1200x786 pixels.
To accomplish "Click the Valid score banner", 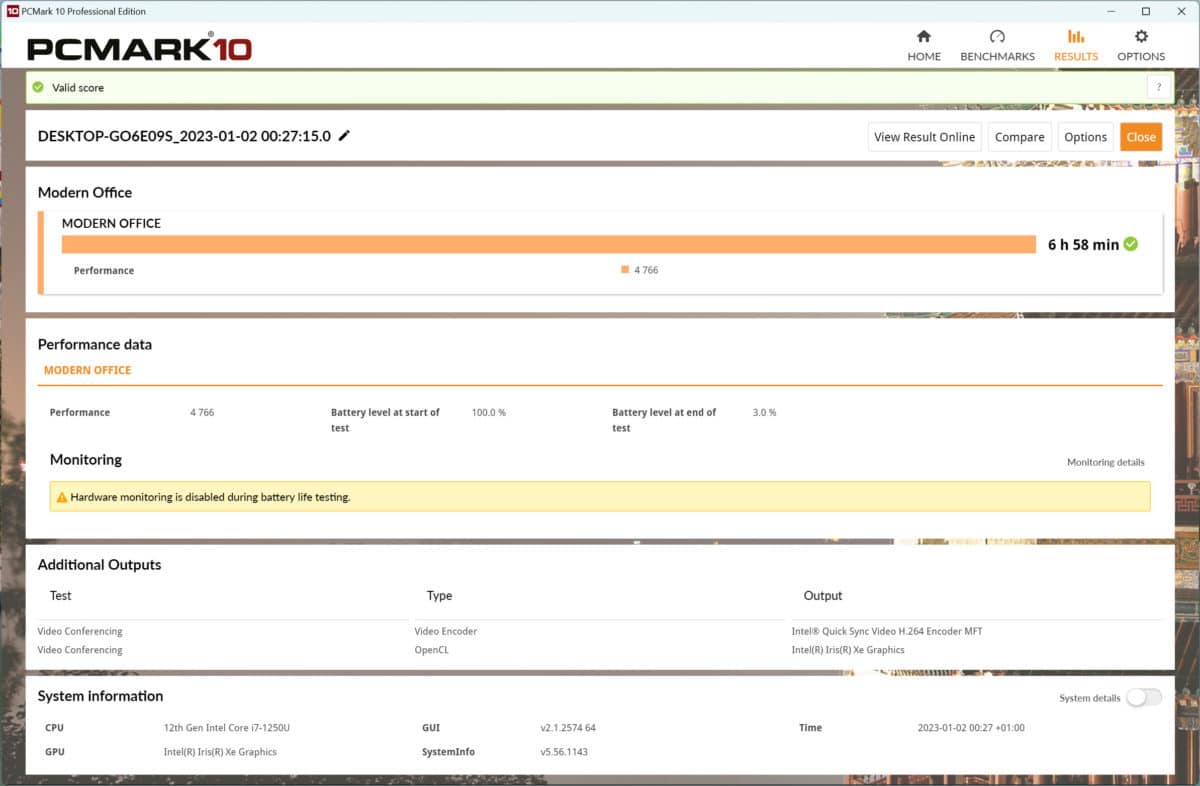I will click(x=600, y=87).
